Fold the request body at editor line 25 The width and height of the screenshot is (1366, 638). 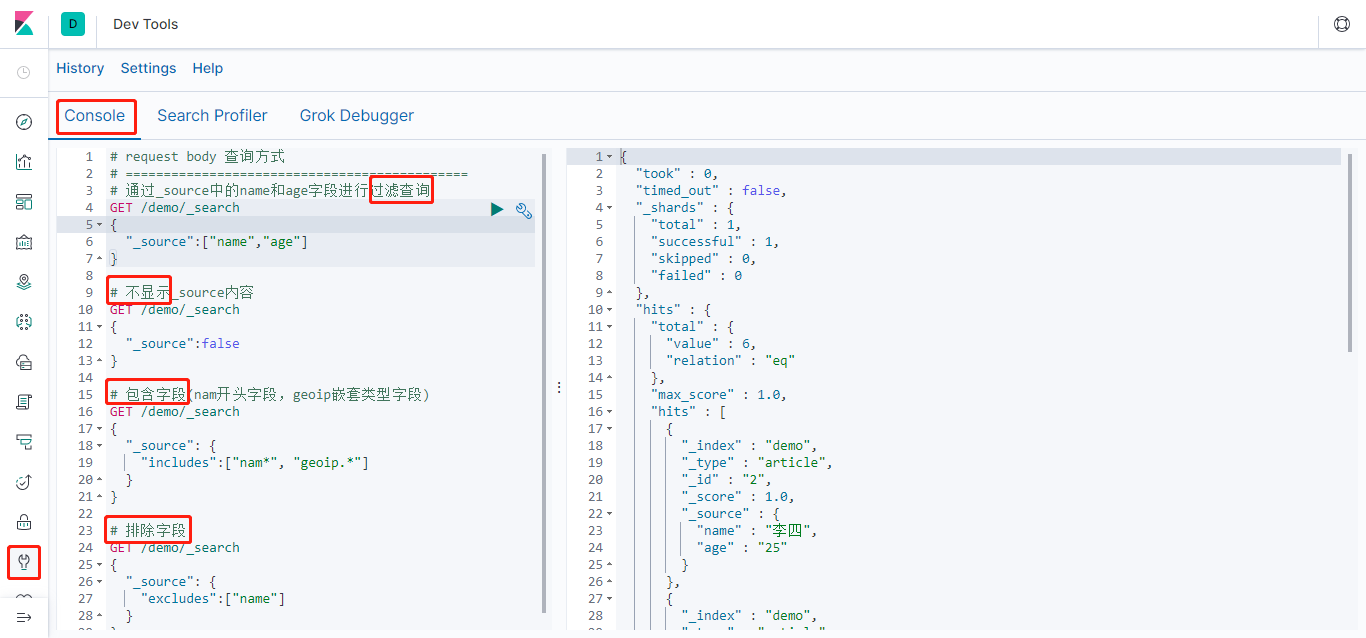[99, 565]
